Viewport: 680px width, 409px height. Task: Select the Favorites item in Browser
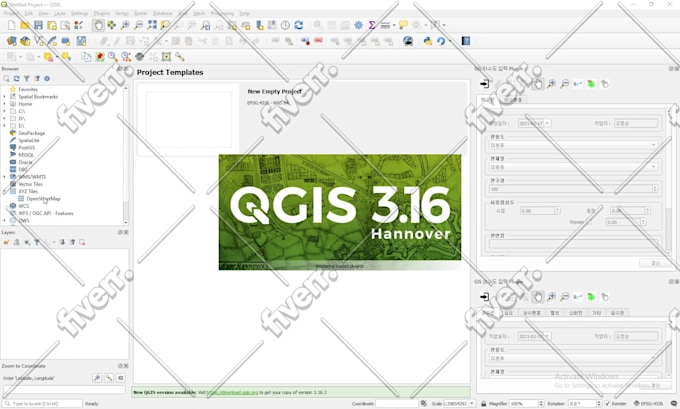(x=28, y=89)
